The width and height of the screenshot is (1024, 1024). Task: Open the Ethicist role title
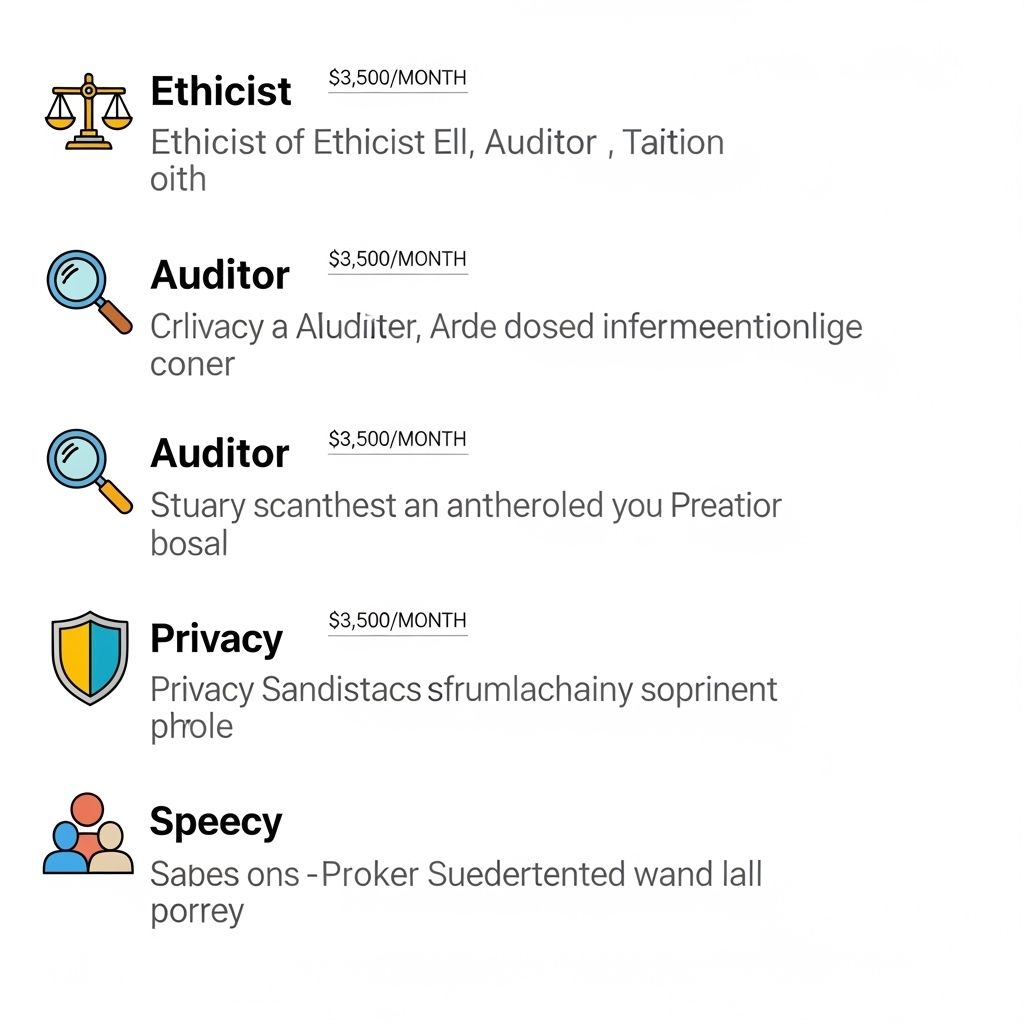(x=221, y=92)
